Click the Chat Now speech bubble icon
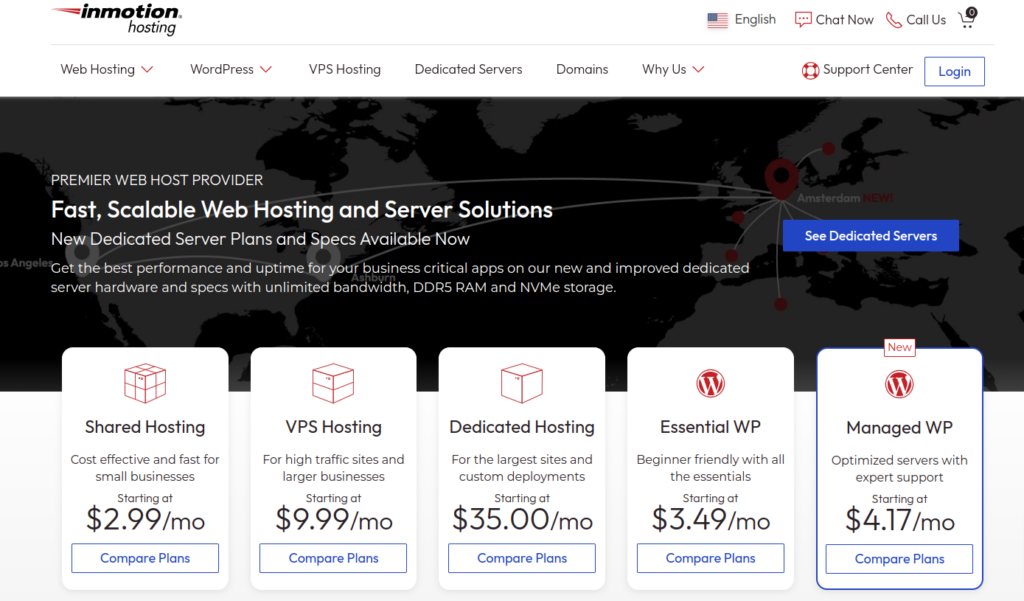1024x601 pixels. 803,20
